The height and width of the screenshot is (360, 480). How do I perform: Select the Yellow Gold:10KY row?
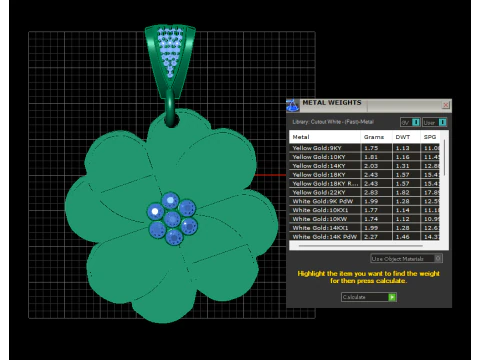tap(365, 157)
